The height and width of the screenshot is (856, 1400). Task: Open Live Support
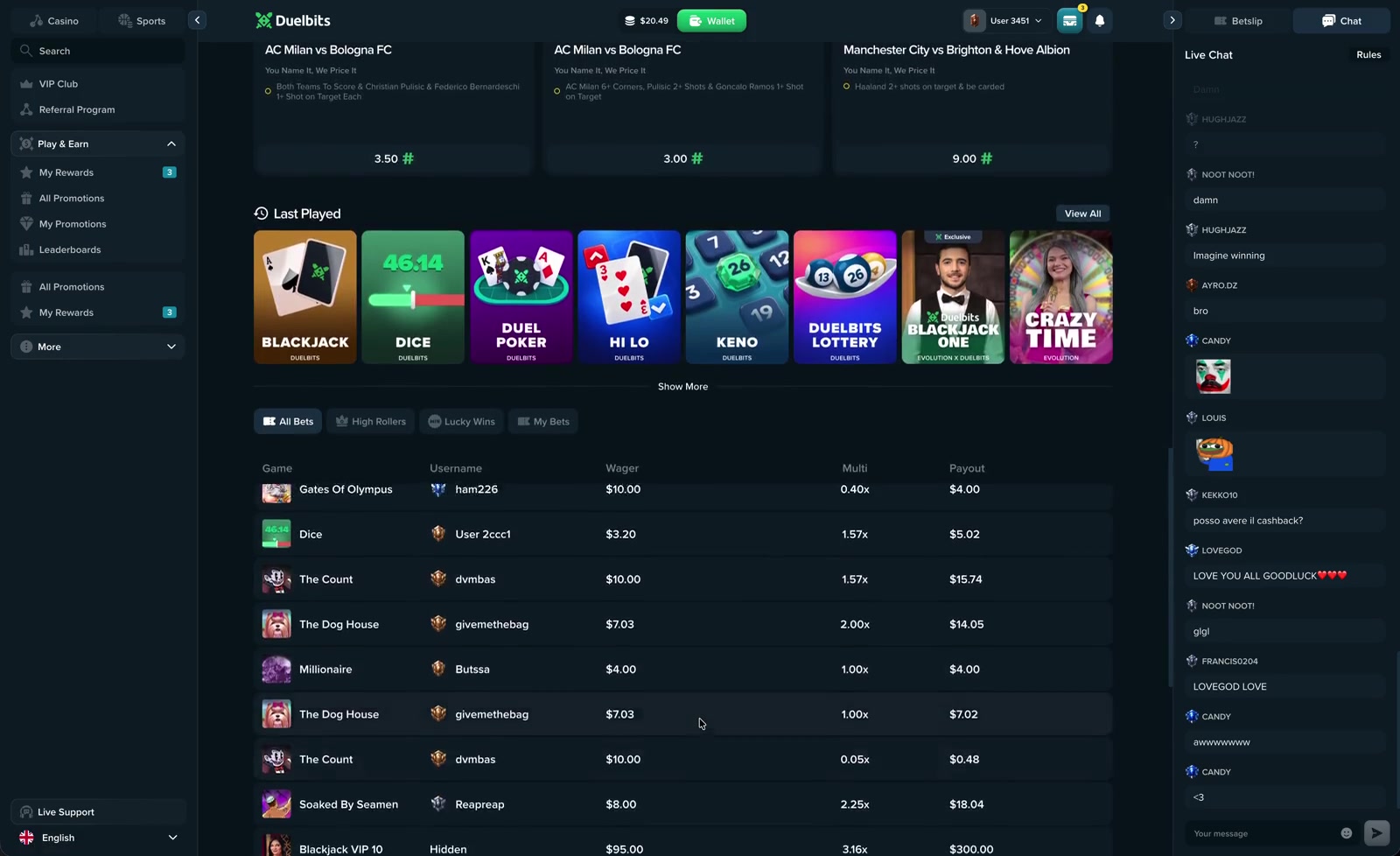tap(97, 811)
